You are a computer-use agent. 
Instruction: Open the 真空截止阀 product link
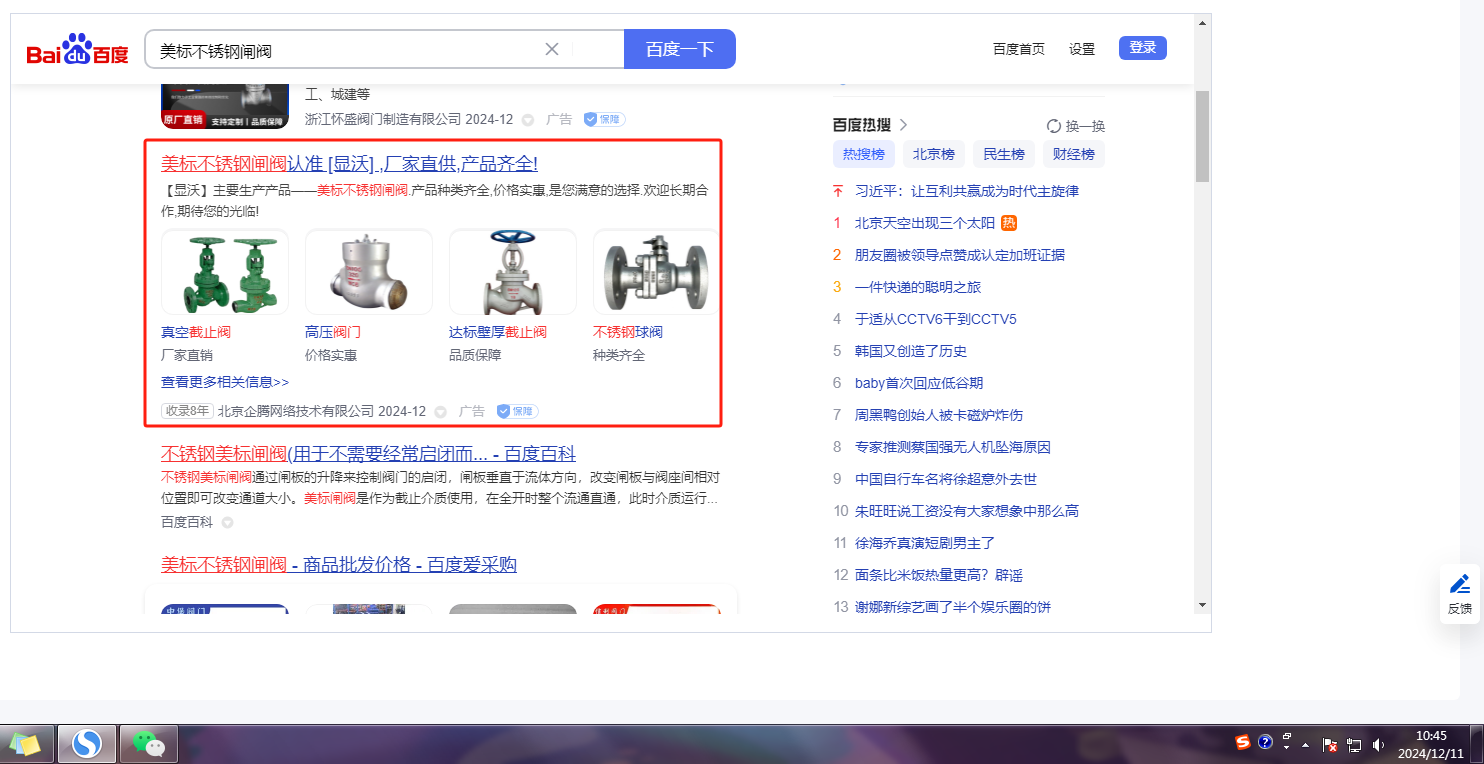pyautogui.click(x=196, y=332)
